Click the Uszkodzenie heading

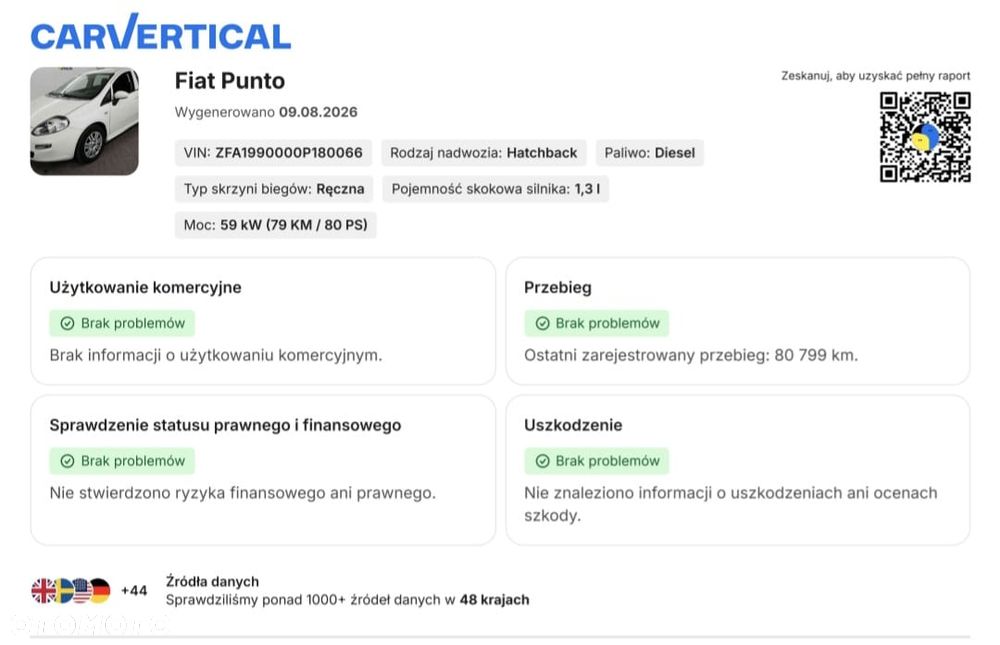tap(573, 426)
